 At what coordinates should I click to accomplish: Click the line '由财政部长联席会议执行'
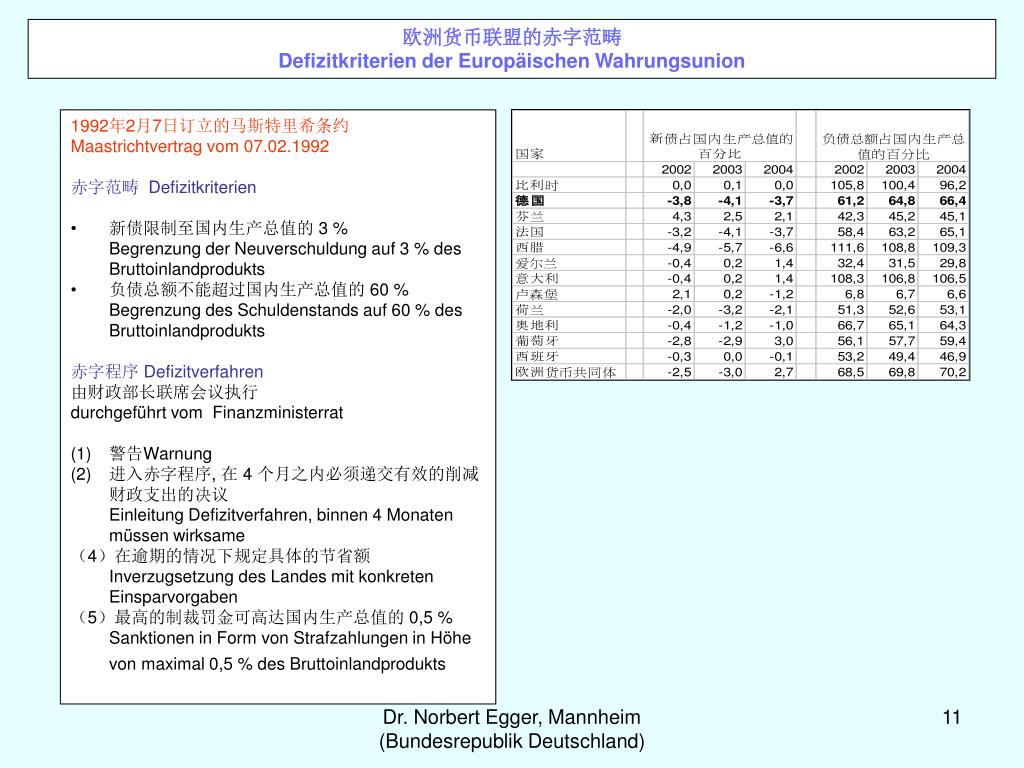pyautogui.click(x=164, y=392)
